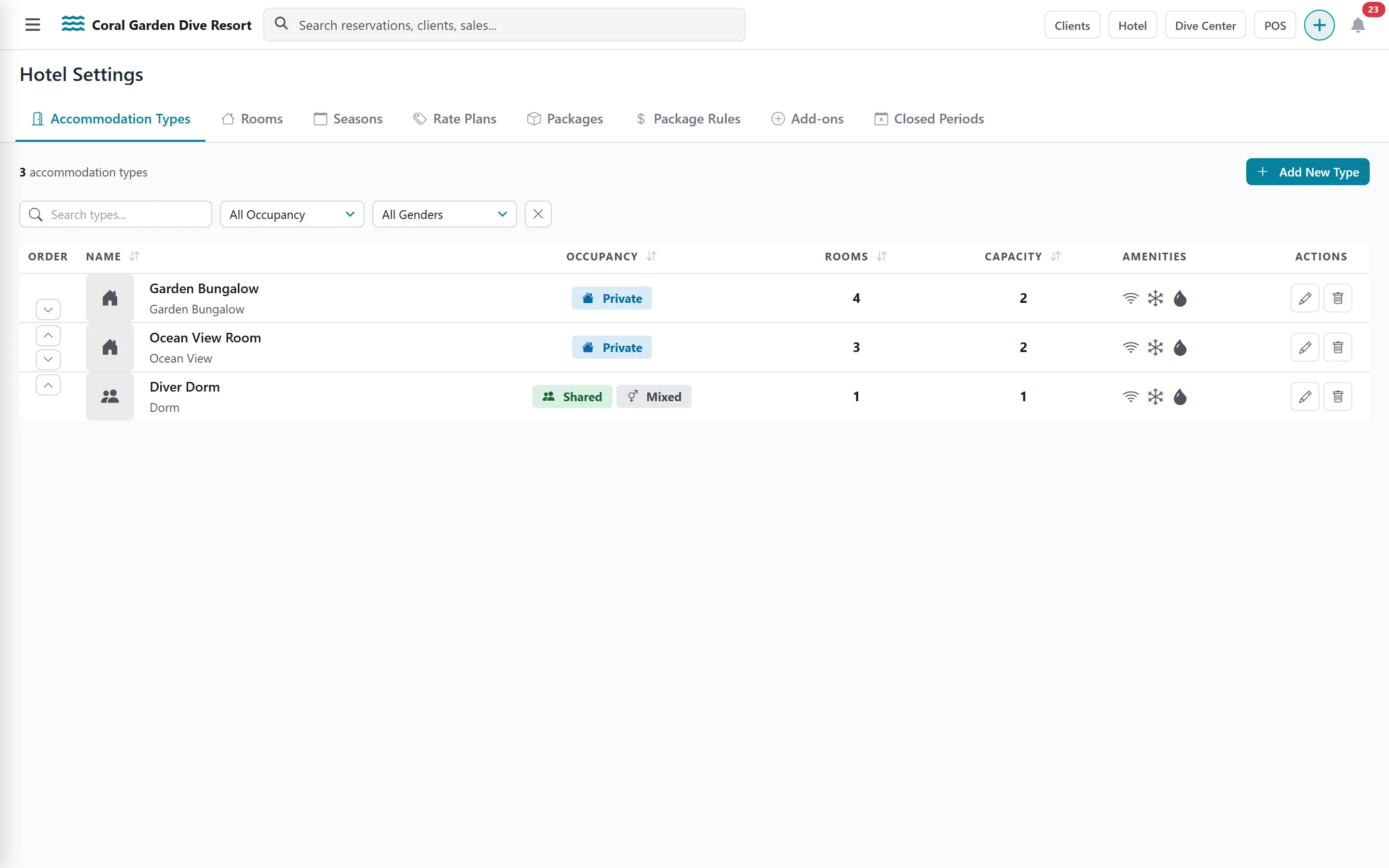Image resolution: width=1389 pixels, height=868 pixels.
Task: Click the Mixed gender badge on Diver Dorm
Action: (x=653, y=397)
